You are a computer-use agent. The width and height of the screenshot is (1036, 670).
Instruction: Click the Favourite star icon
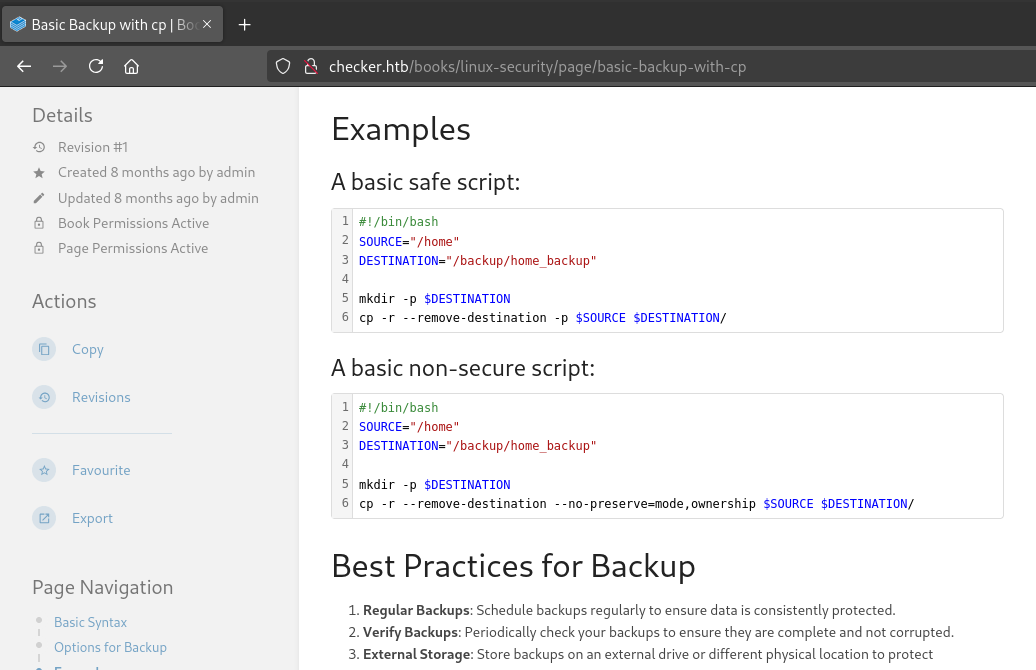(44, 470)
